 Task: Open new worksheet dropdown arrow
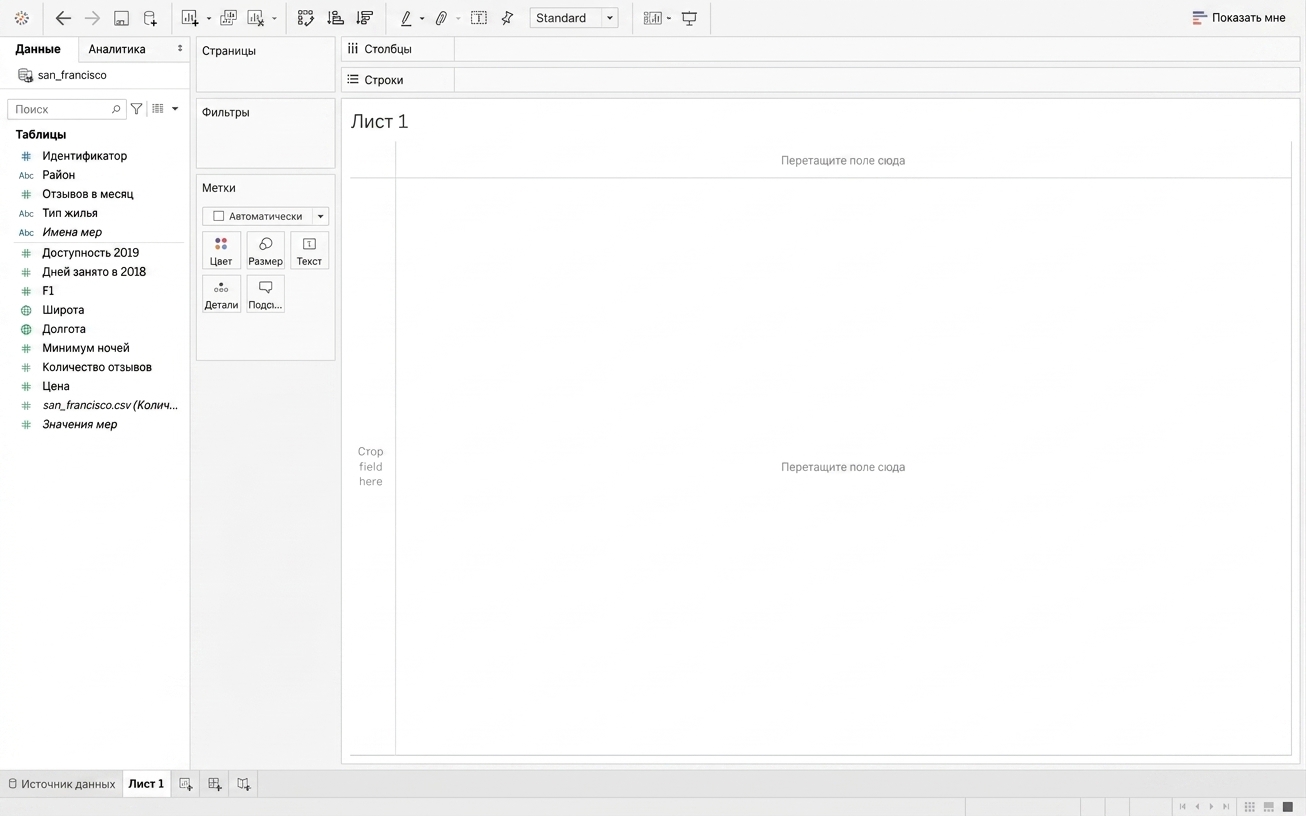click(208, 19)
